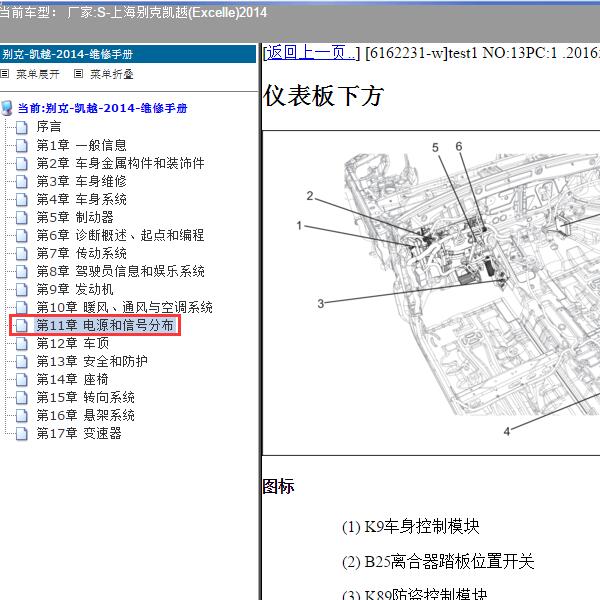The width and height of the screenshot is (600, 600).
Task: Select root node 当前:别克-凯越-2014-维修手册
Action: point(103,108)
